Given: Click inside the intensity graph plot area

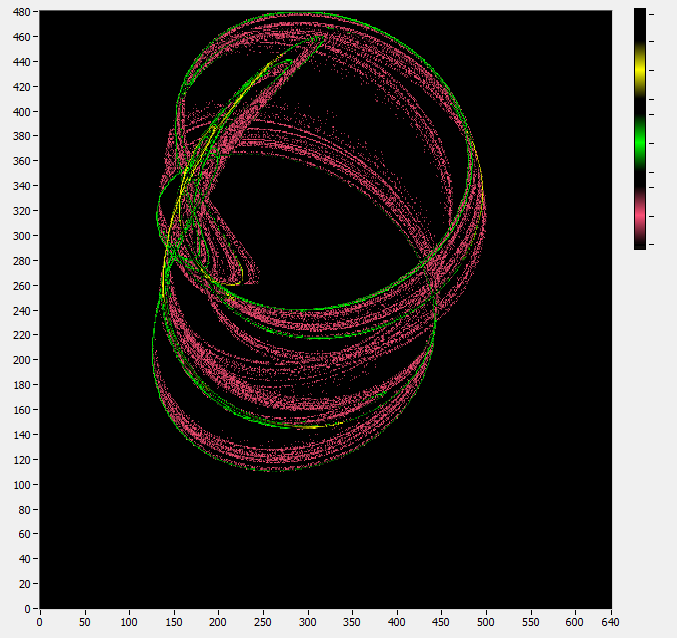Looking at the screenshot, I should tap(326, 309).
